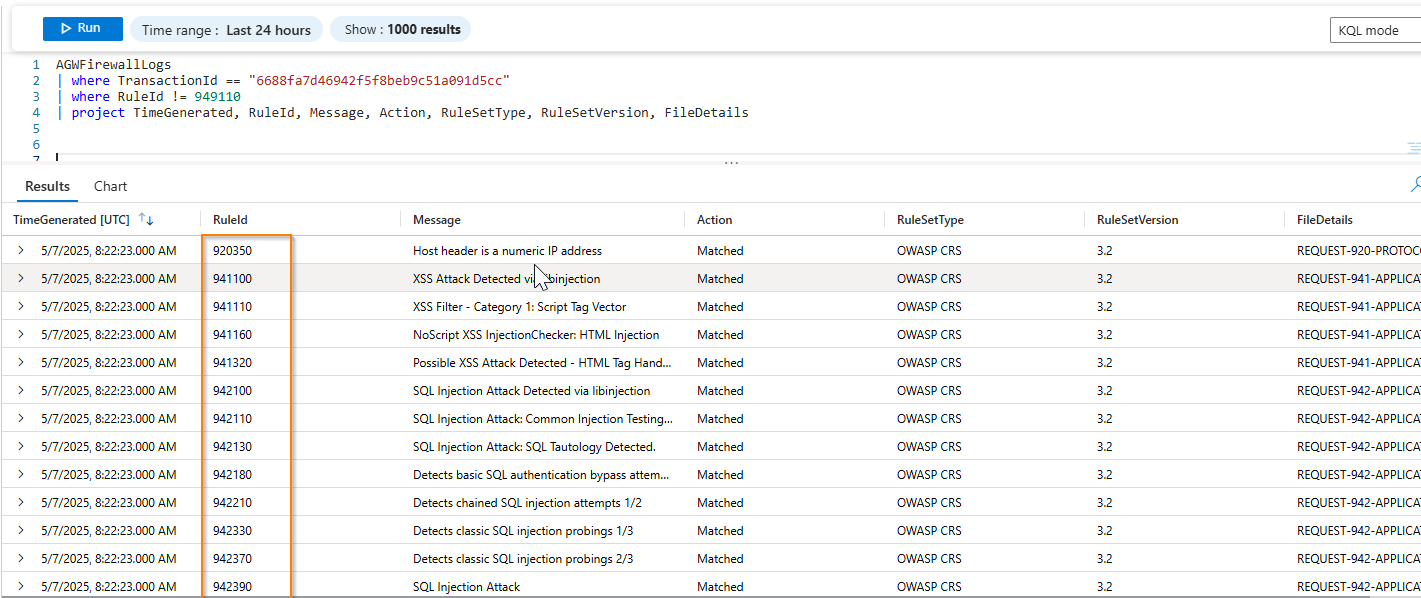The image size is (1421, 598).
Task: Click the Message column header
Action: (436, 220)
